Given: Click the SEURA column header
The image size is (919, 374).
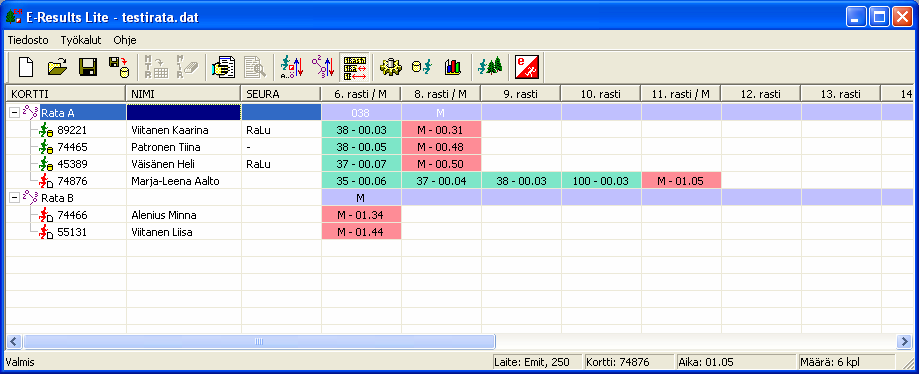Looking at the screenshot, I should pyautogui.click(x=280, y=94).
